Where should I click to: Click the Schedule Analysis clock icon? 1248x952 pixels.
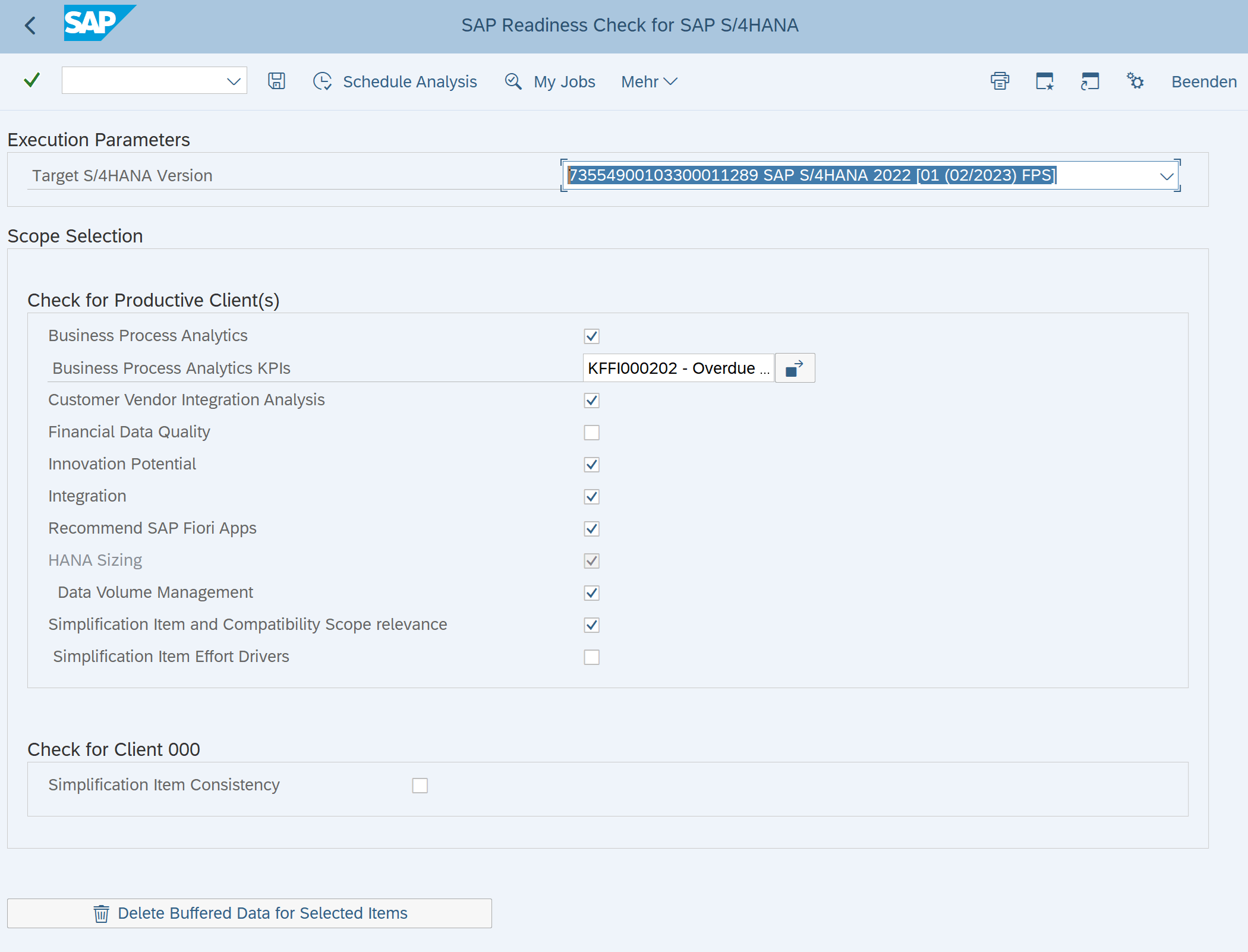(x=322, y=81)
